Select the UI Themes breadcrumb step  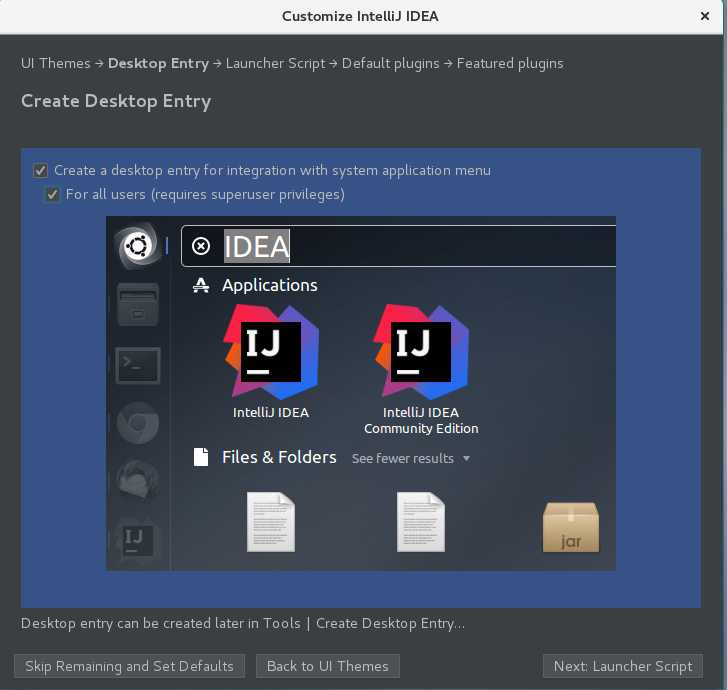[x=56, y=63]
